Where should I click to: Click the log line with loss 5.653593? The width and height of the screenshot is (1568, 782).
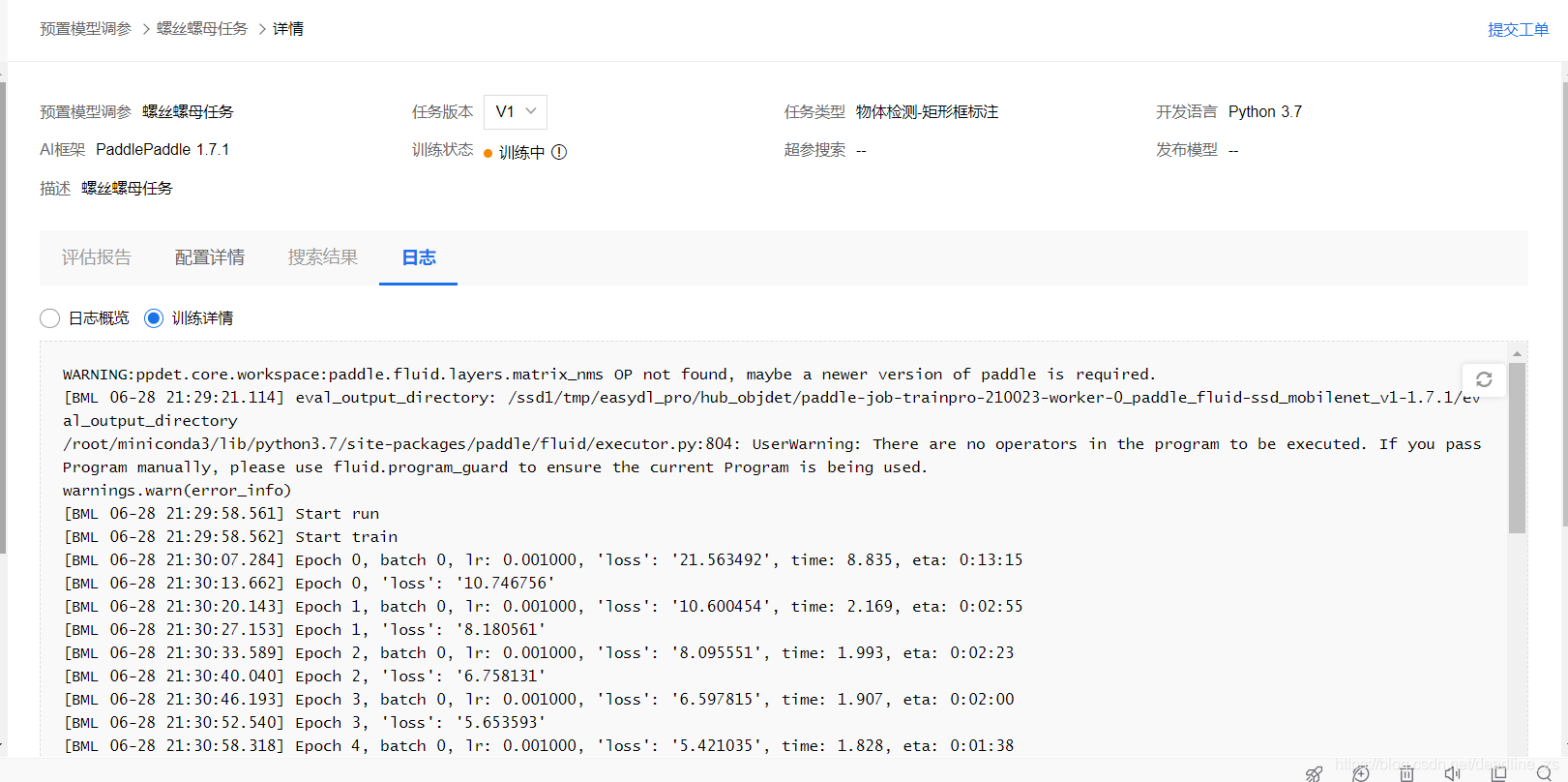click(305, 723)
